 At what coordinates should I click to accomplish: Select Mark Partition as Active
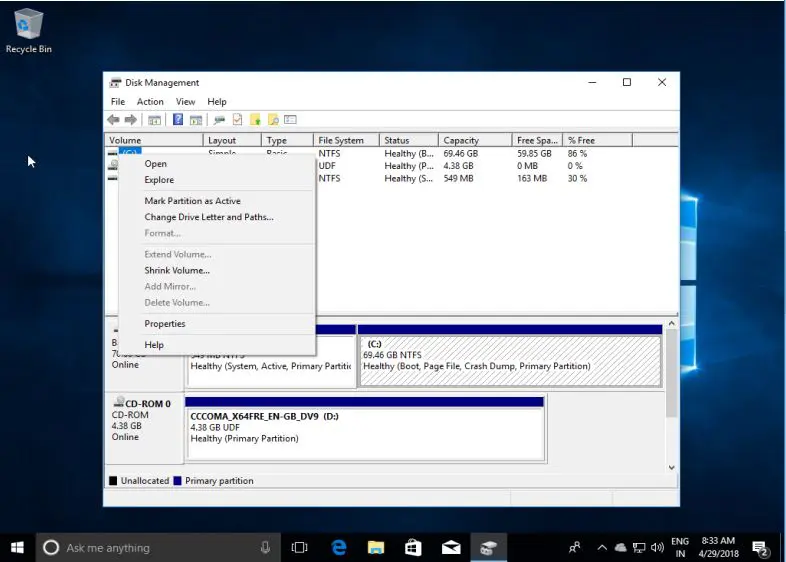click(192, 201)
